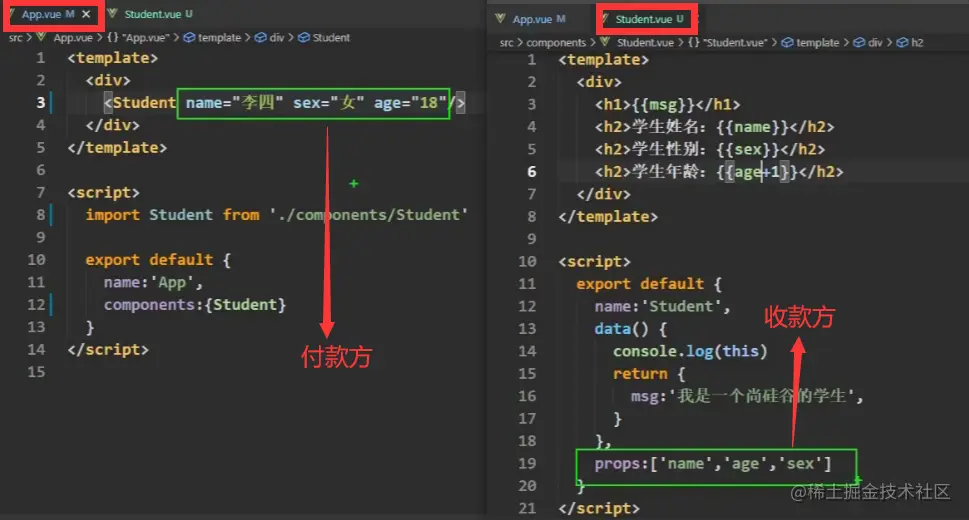Image resolution: width=969 pixels, height=520 pixels.
Task: Open App.vue tab in right editor
Action: pos(531,19)
